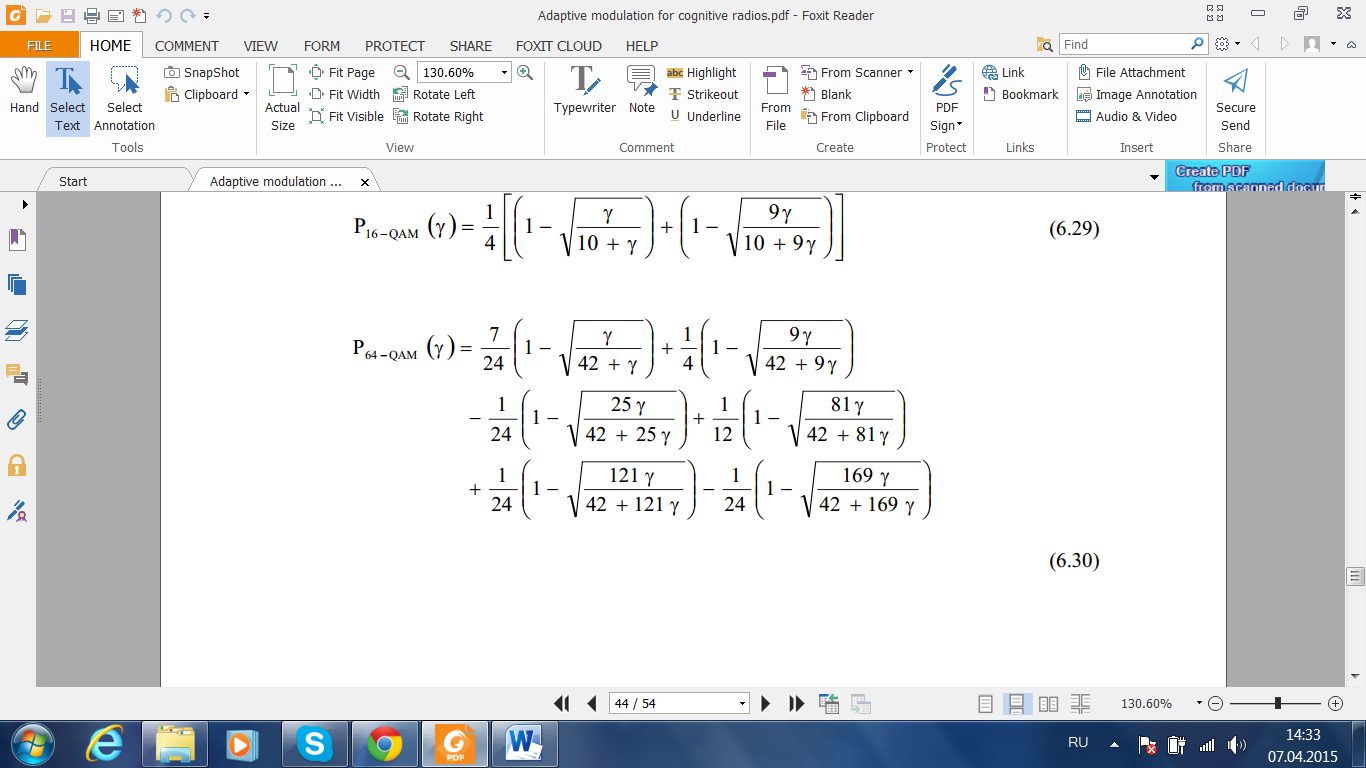The height and width of the screenshot is (768, 1366).
Task: Insert a Link
Action: tap(1003, 73)
